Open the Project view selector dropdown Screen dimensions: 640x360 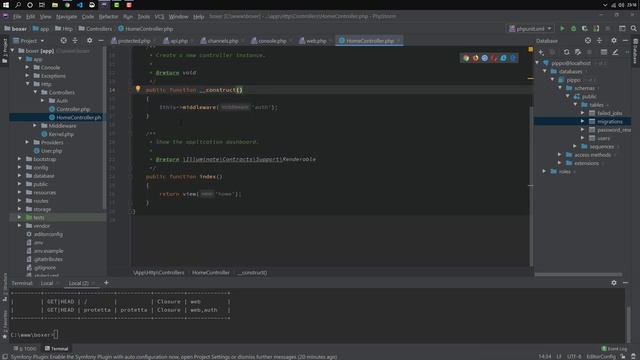click(x=29, y=41)
